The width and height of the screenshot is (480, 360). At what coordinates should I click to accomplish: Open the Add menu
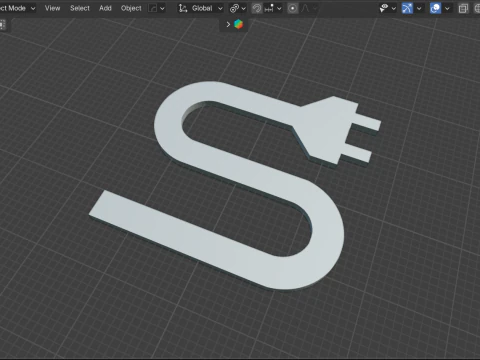click(105, 8)
